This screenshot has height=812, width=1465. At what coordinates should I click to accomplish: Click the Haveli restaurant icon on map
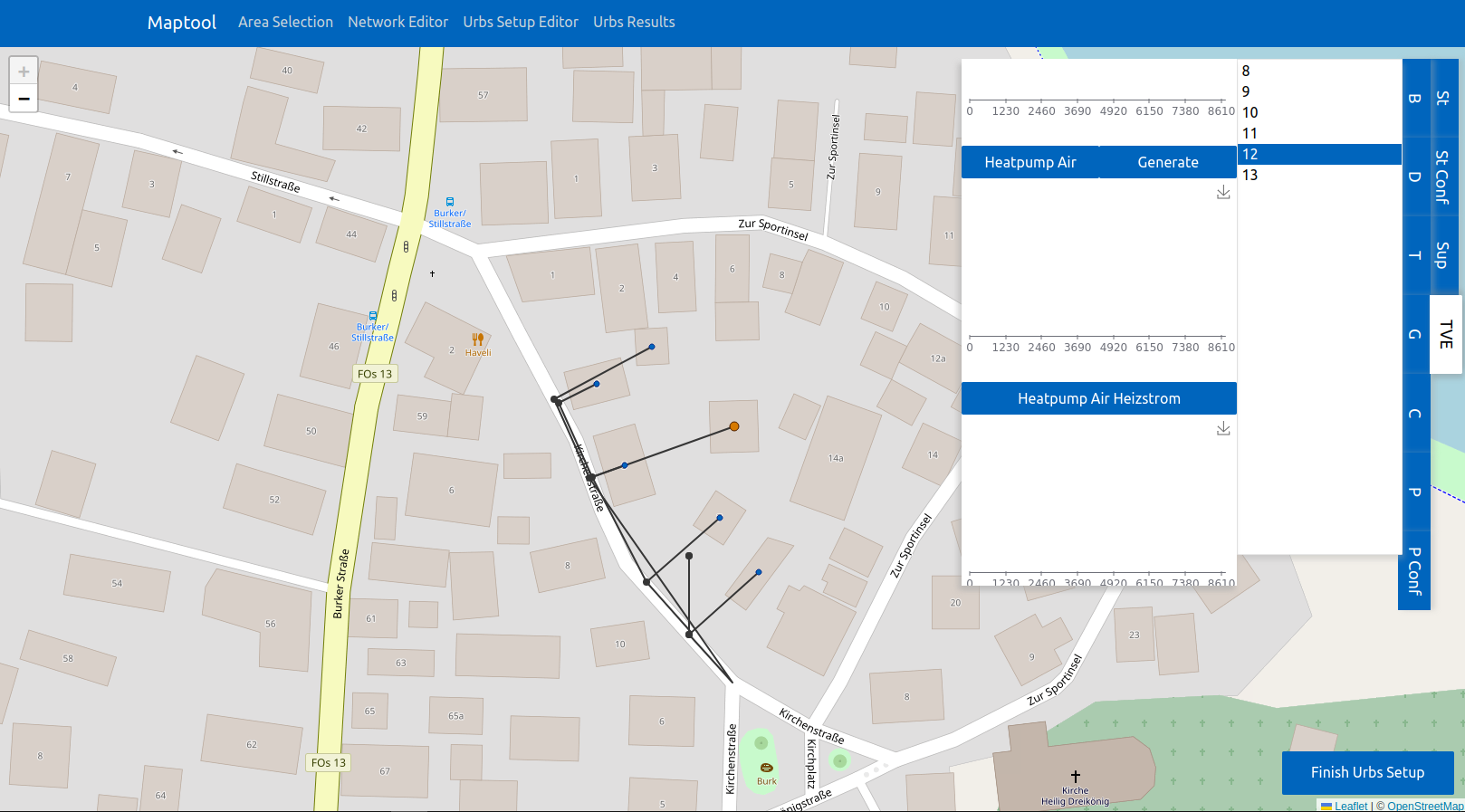tap(477, 339)
